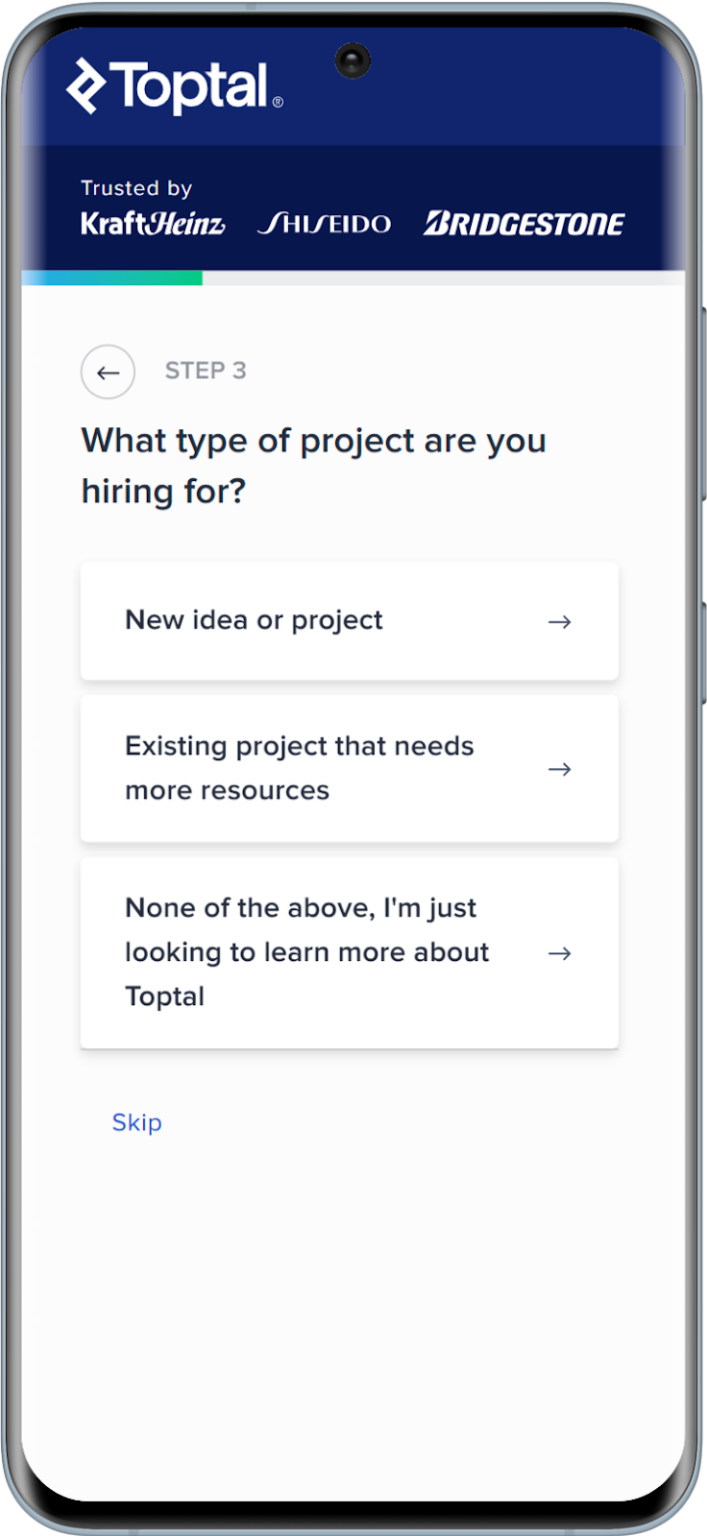The width and height of the screenshot is (707, 1536).
Task: Click the Shiseido brand logo
Action: (325, 224)
